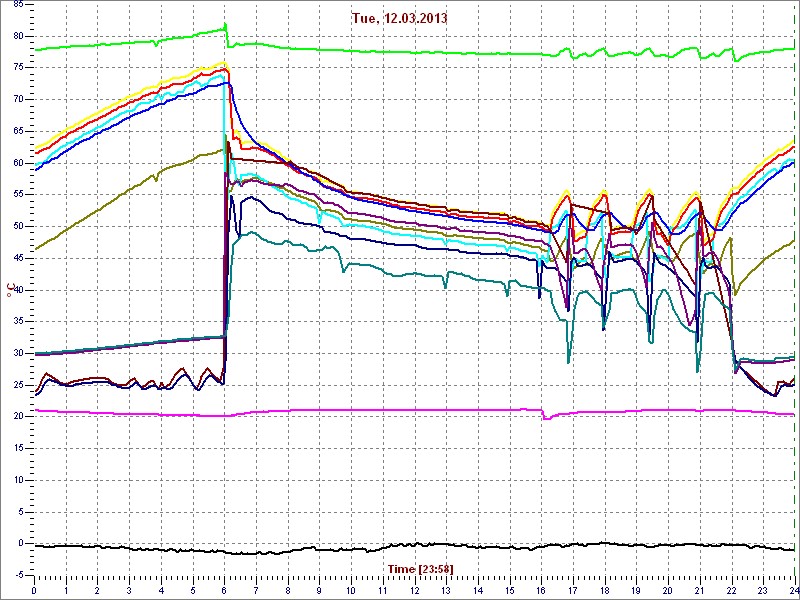Click hour 13 on the time axis

click(446, 590)
